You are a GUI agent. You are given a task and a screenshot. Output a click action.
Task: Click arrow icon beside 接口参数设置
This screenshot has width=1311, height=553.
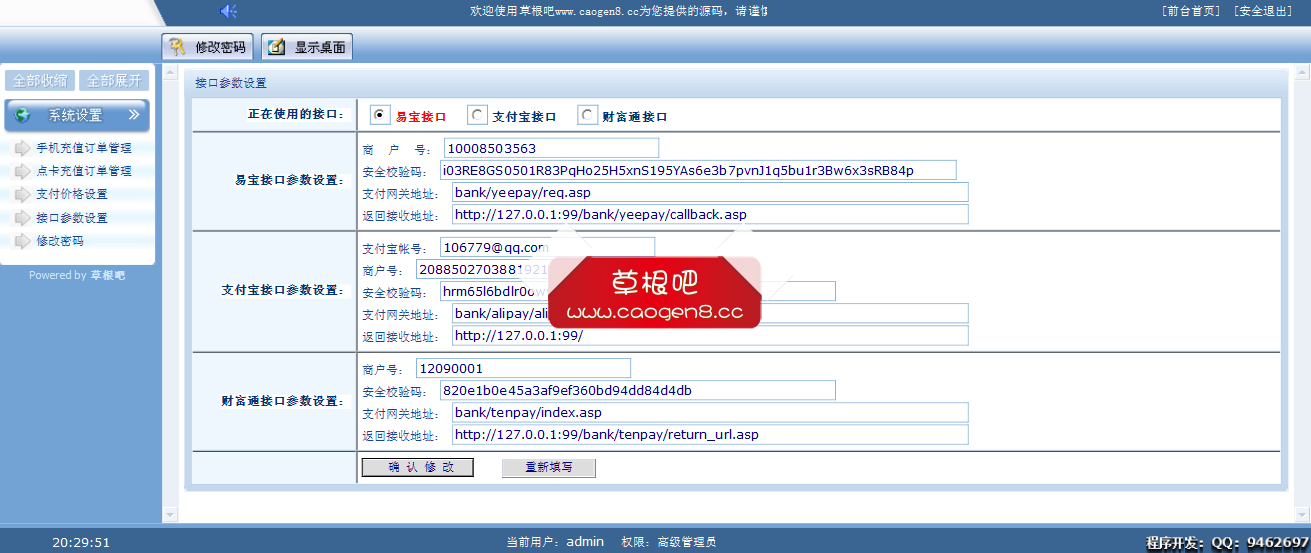click(x=23, y=218)
